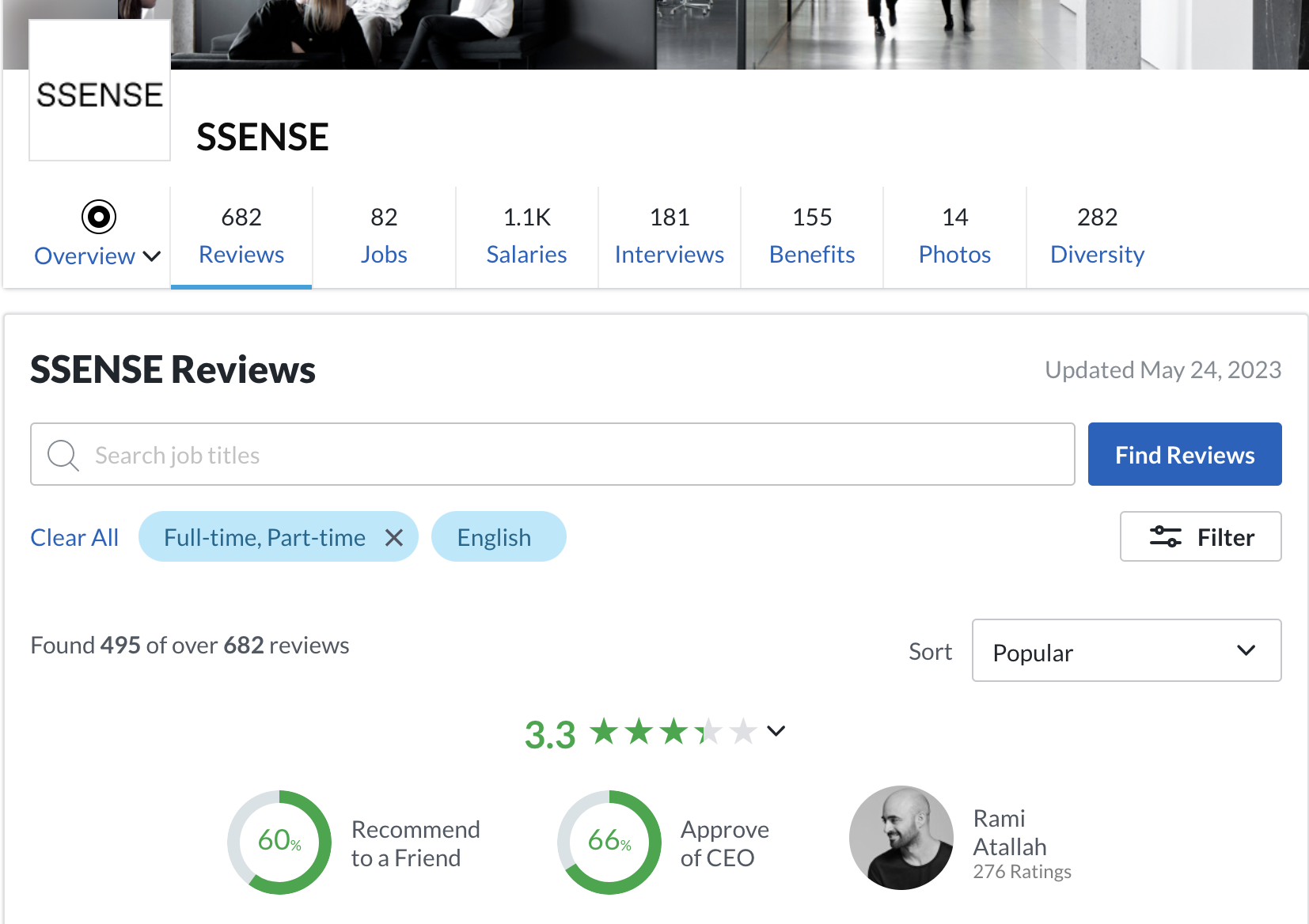1309x924 pixels.
Task: View the 155 Benefits tab
Action: click(812, 236)
